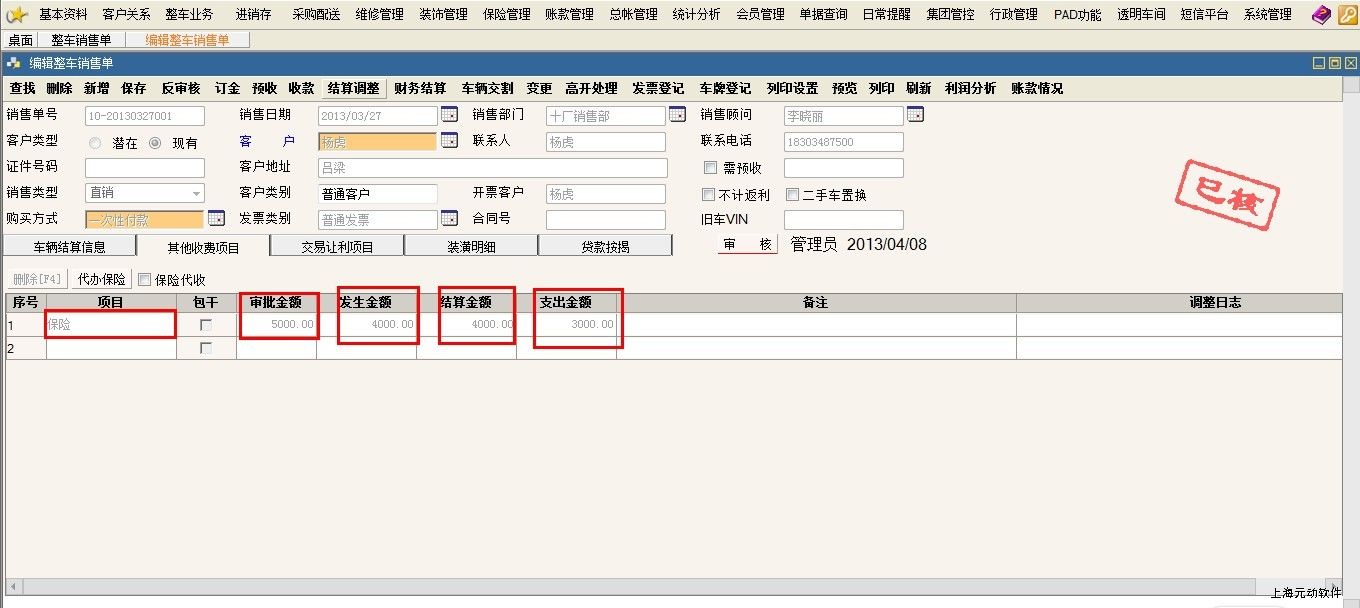Tick the 二手车置换 checkbox
1360x608 pixels.
pyautogui.click(x=793, y=195)
